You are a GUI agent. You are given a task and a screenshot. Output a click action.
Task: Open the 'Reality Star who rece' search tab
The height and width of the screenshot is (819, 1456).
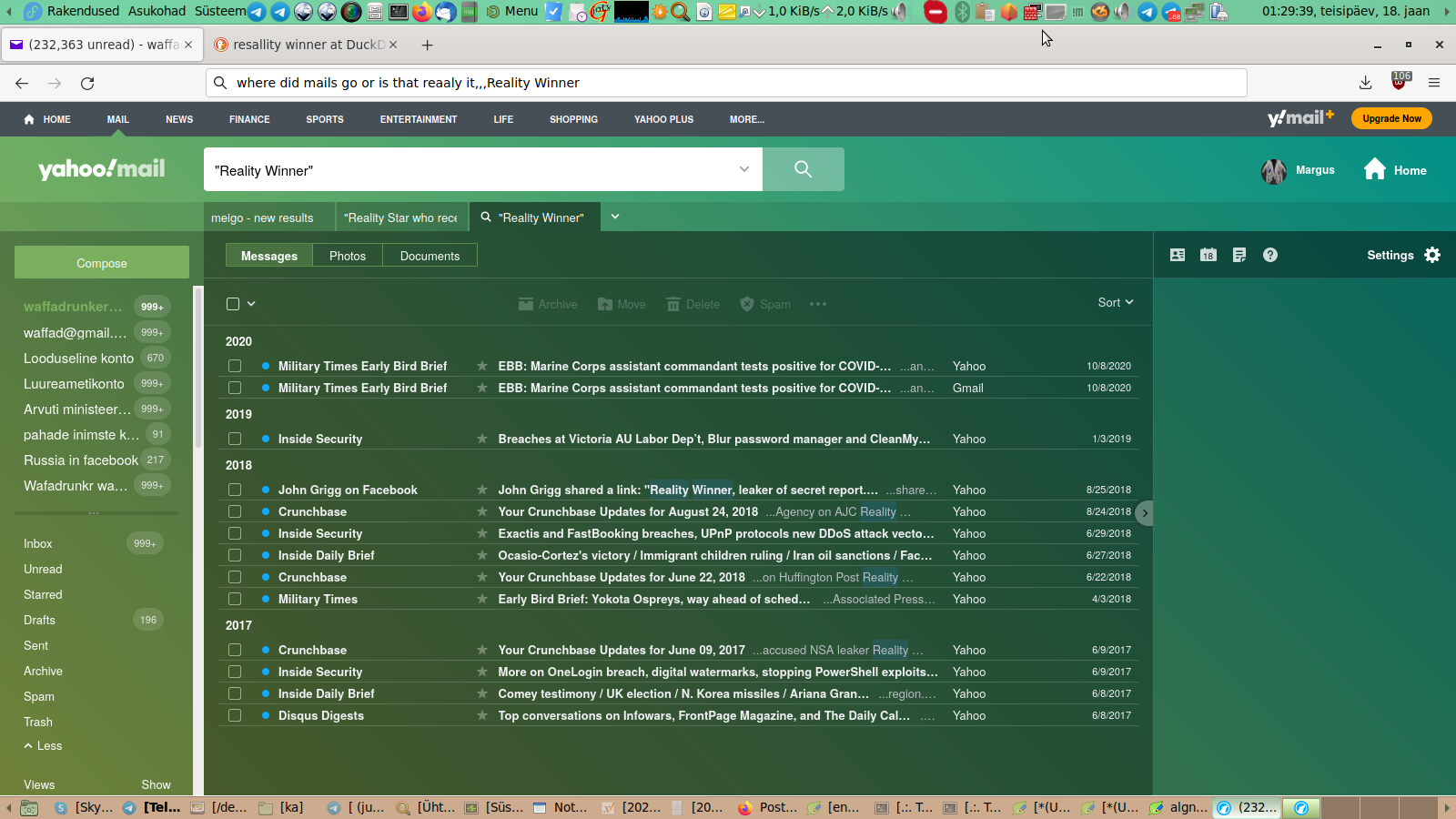point(401,217)
